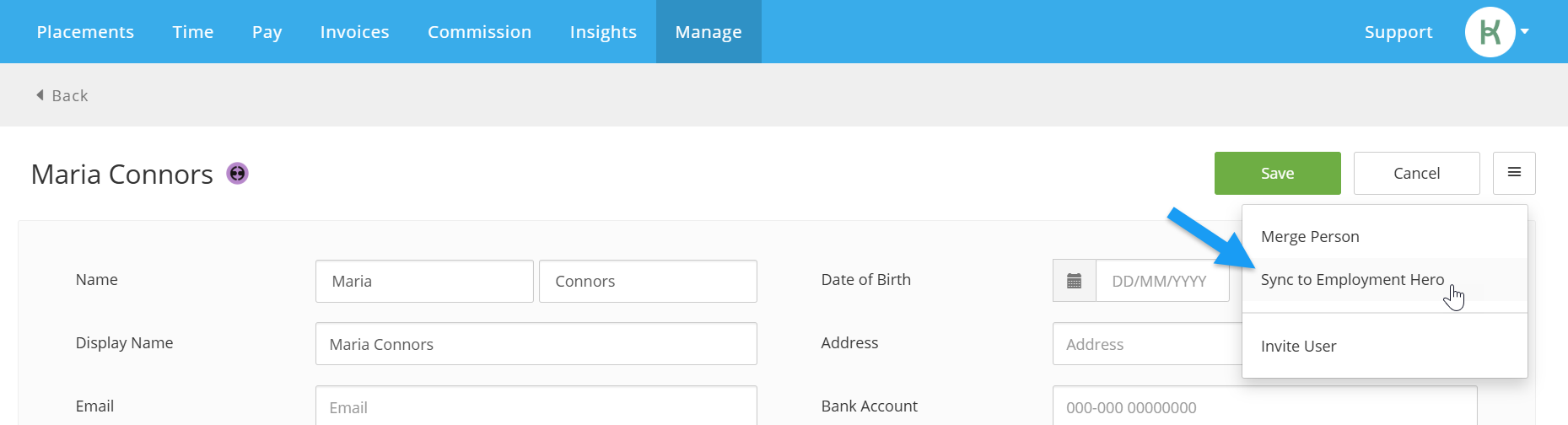Go to the Pay tab

(267, 32)
